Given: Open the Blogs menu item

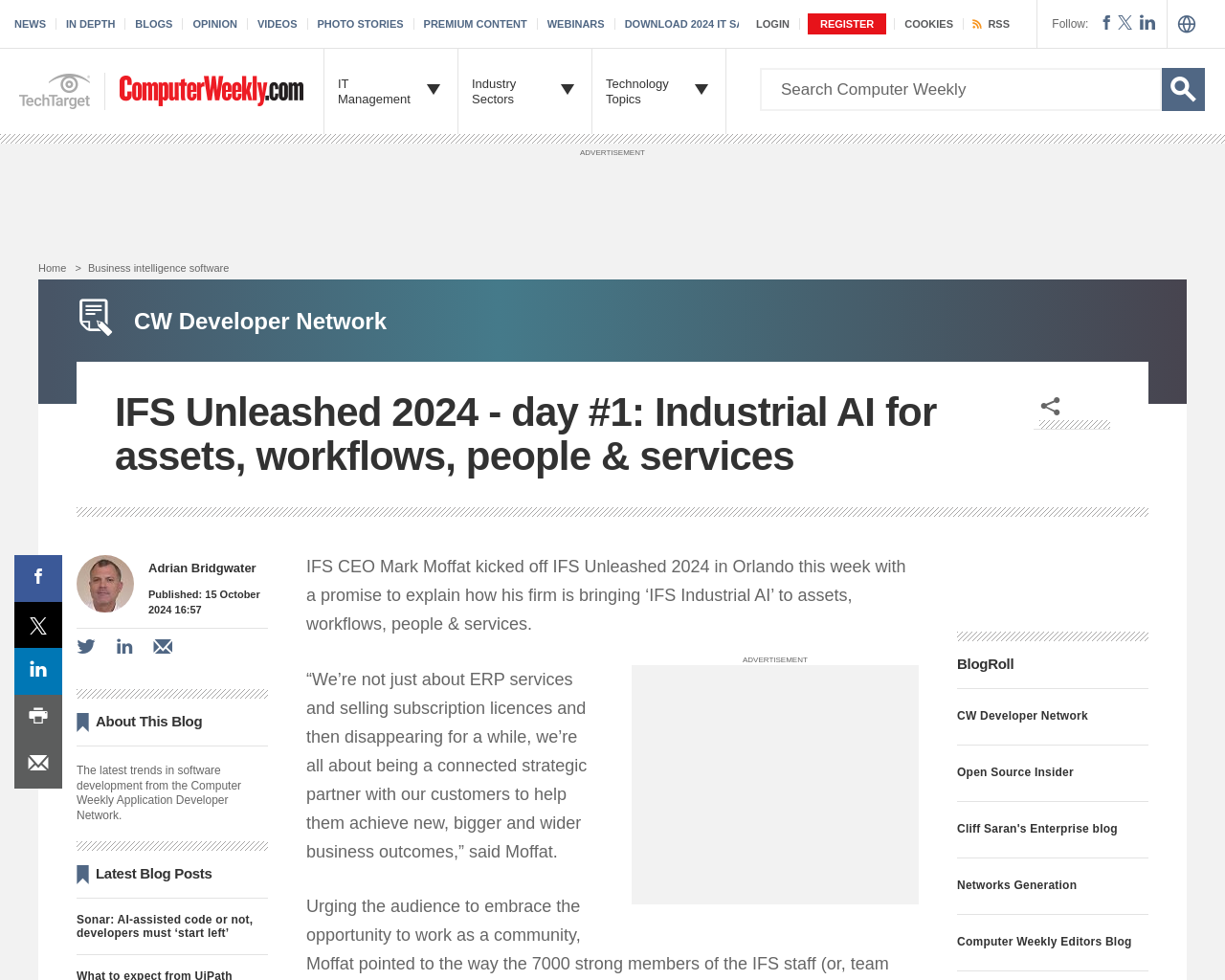Looking at the screenshot, I should click(x=153, y=24).
